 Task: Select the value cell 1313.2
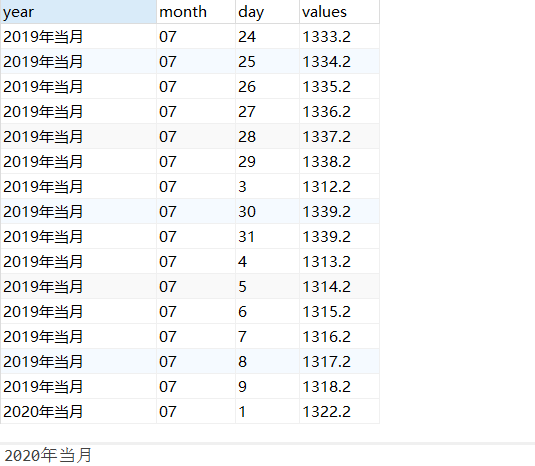point(339,261)
